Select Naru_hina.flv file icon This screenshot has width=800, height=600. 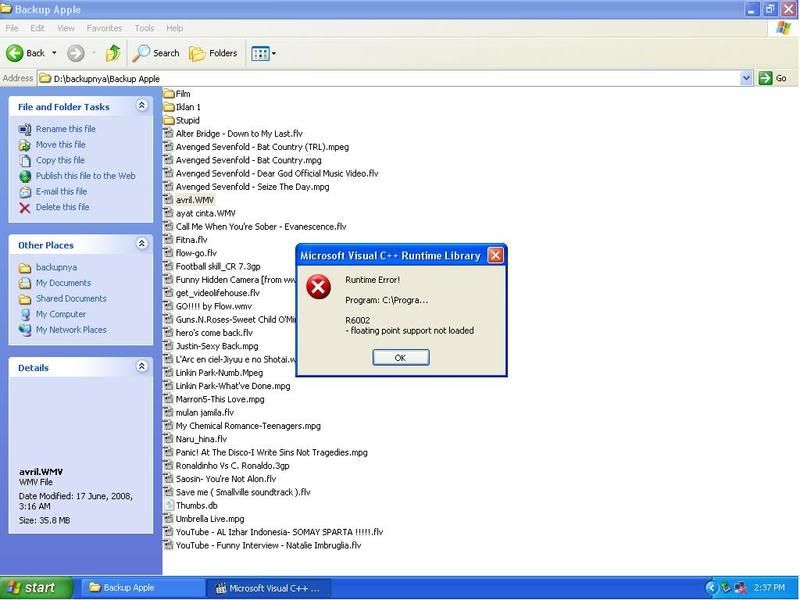(x=168, y=439)
